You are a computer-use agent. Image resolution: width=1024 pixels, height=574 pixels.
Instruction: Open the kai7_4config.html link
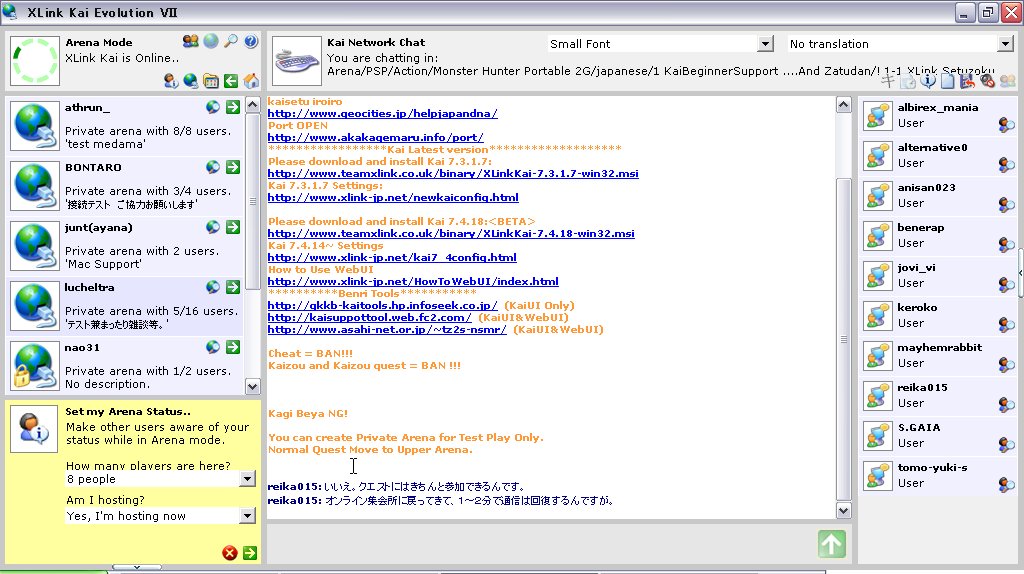(x=392, y=258)
